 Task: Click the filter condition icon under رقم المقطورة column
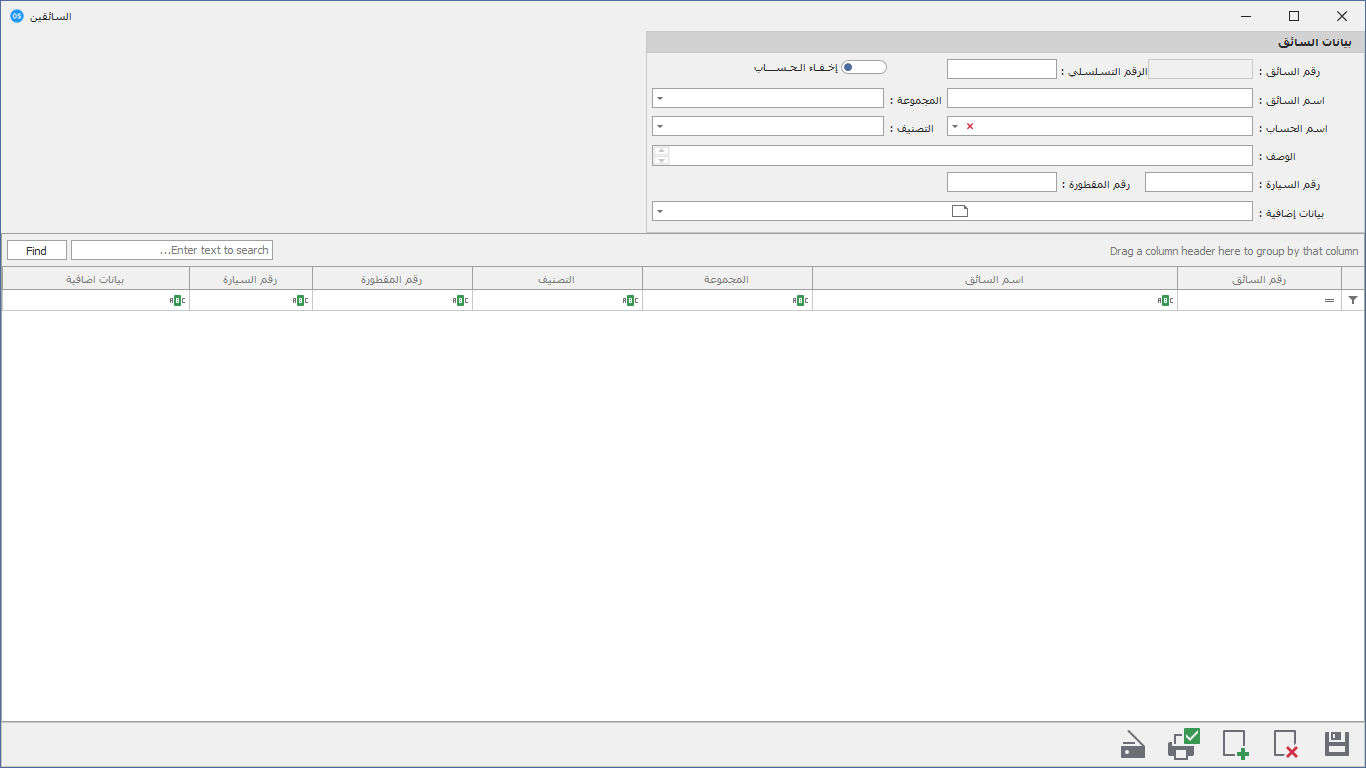coord(460,300)
